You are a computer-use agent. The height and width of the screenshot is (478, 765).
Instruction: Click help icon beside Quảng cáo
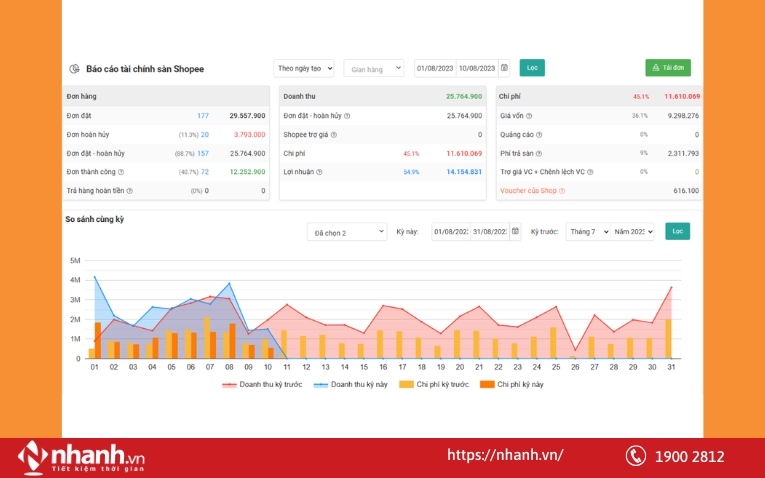539,135
